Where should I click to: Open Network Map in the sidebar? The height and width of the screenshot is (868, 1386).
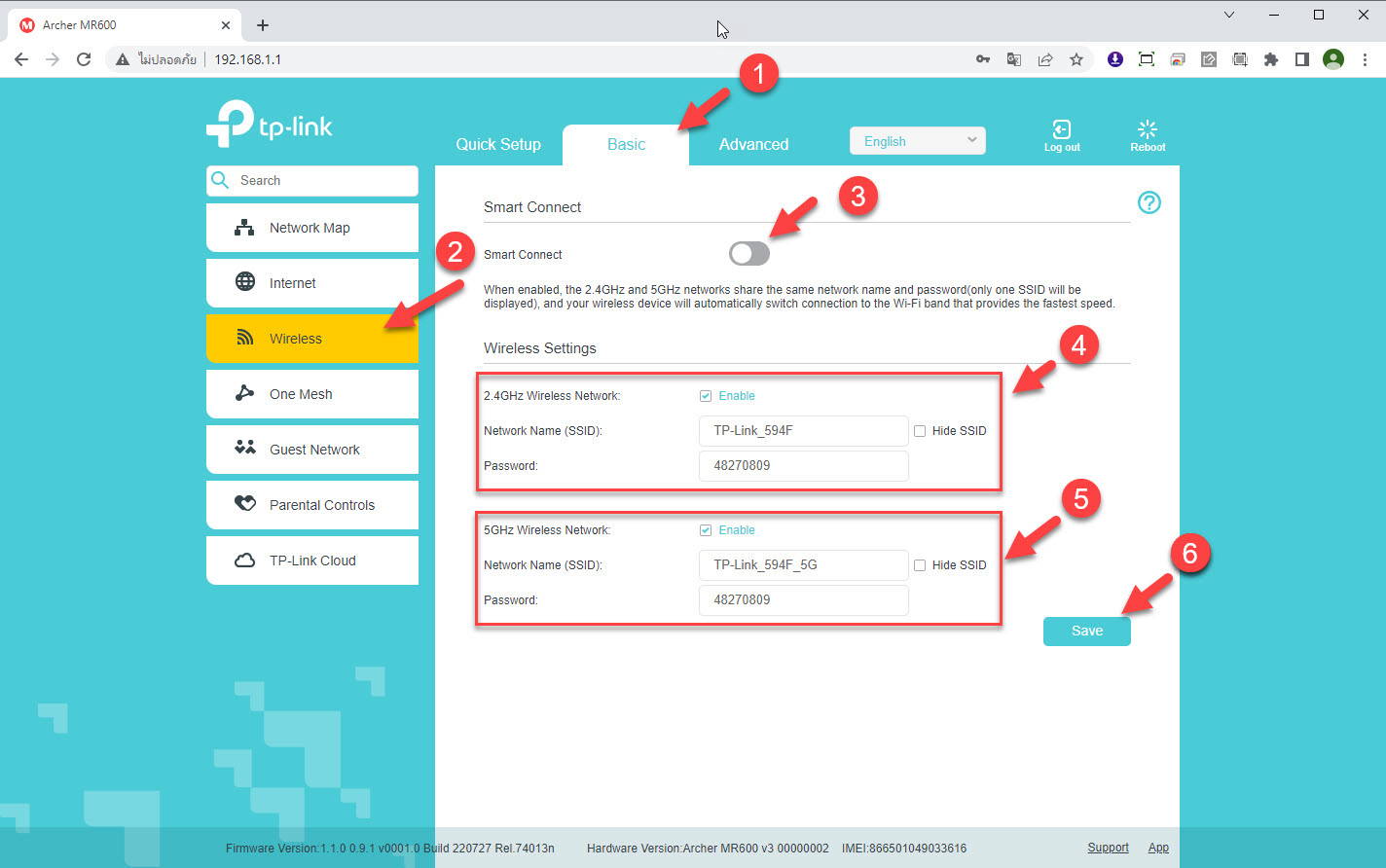[312, 228]
